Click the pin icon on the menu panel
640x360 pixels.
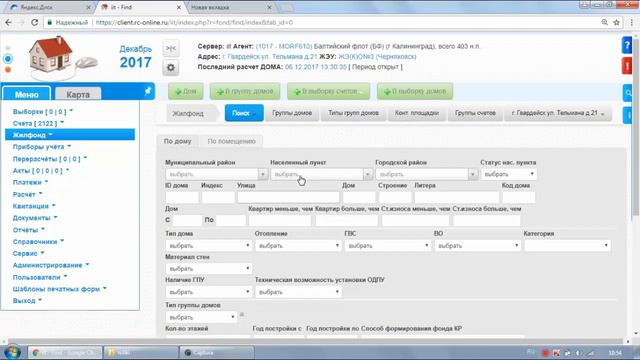coord(148,91)
